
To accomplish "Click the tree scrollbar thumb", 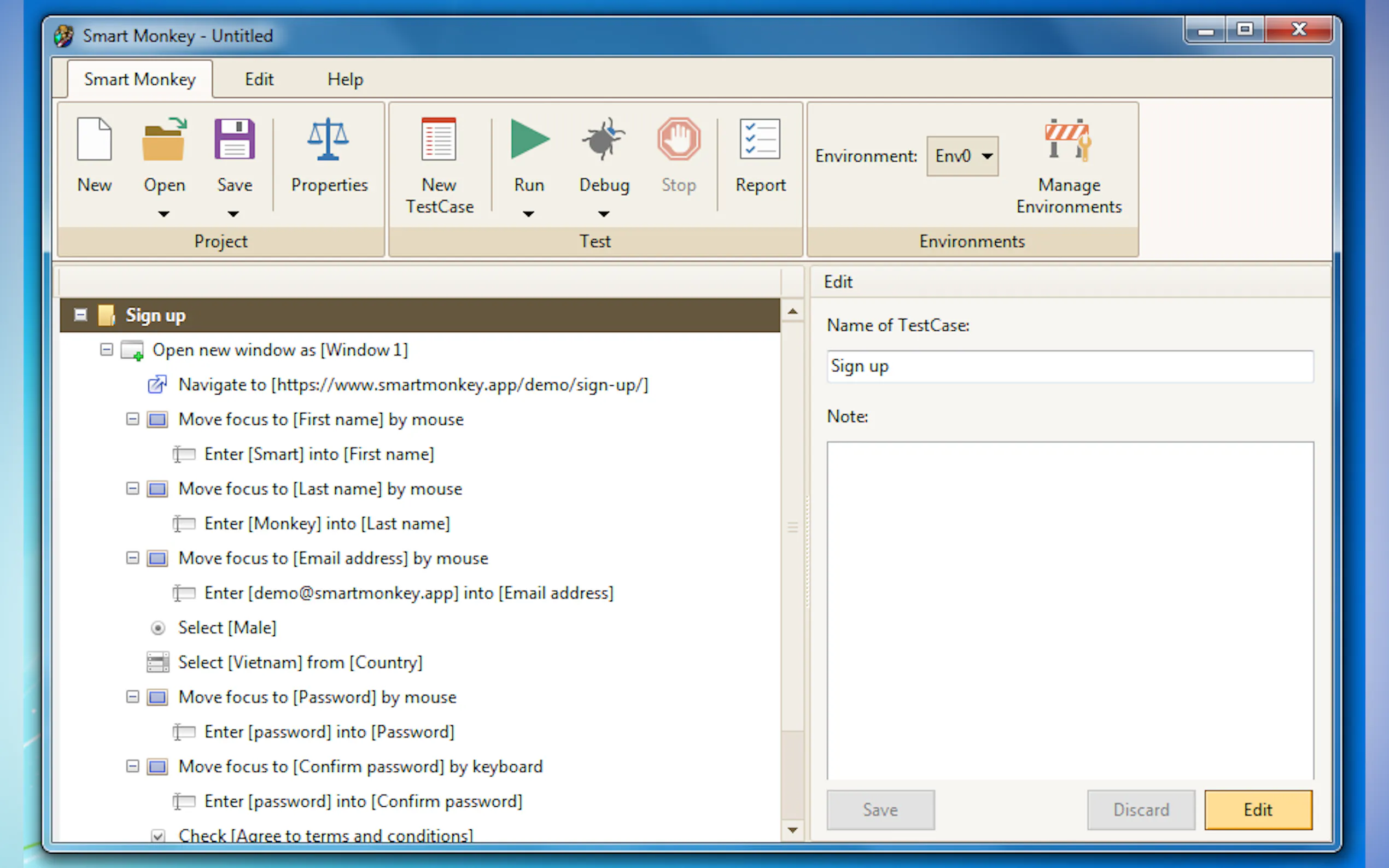I will pos(792,527).
